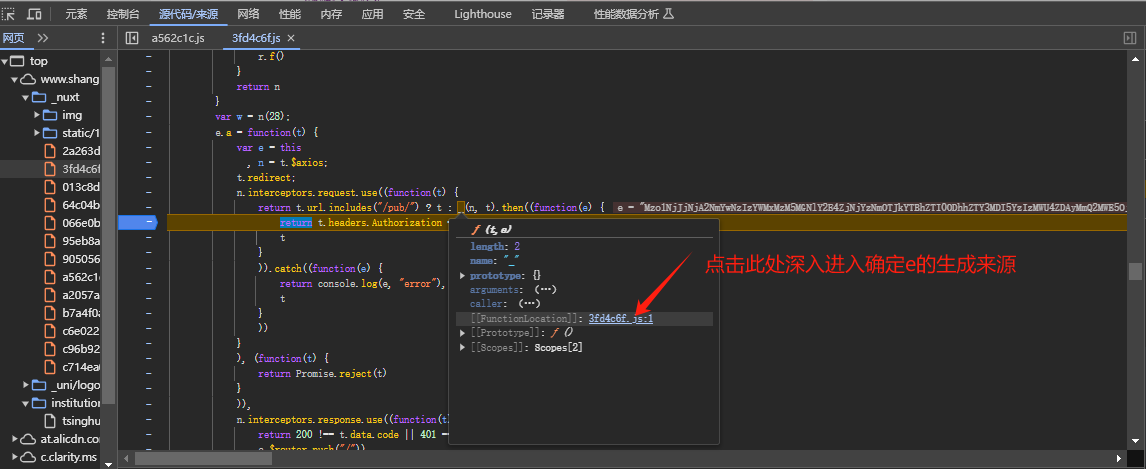This screenshot has width=1146, height=469.
Task: Collapse the top frame tree node
Action: pos(5,61)
